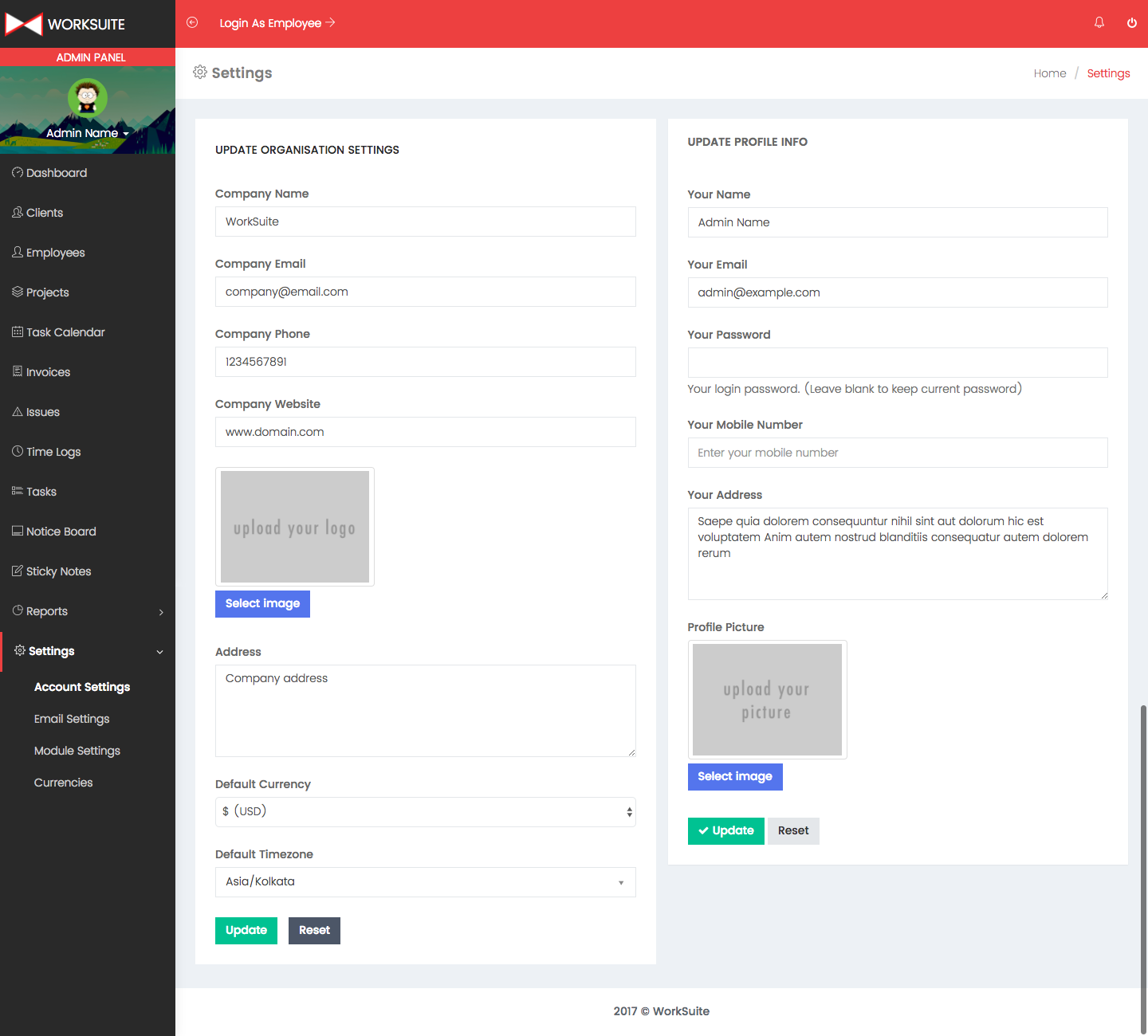Click the back arrow circle icon

(192, 22)
